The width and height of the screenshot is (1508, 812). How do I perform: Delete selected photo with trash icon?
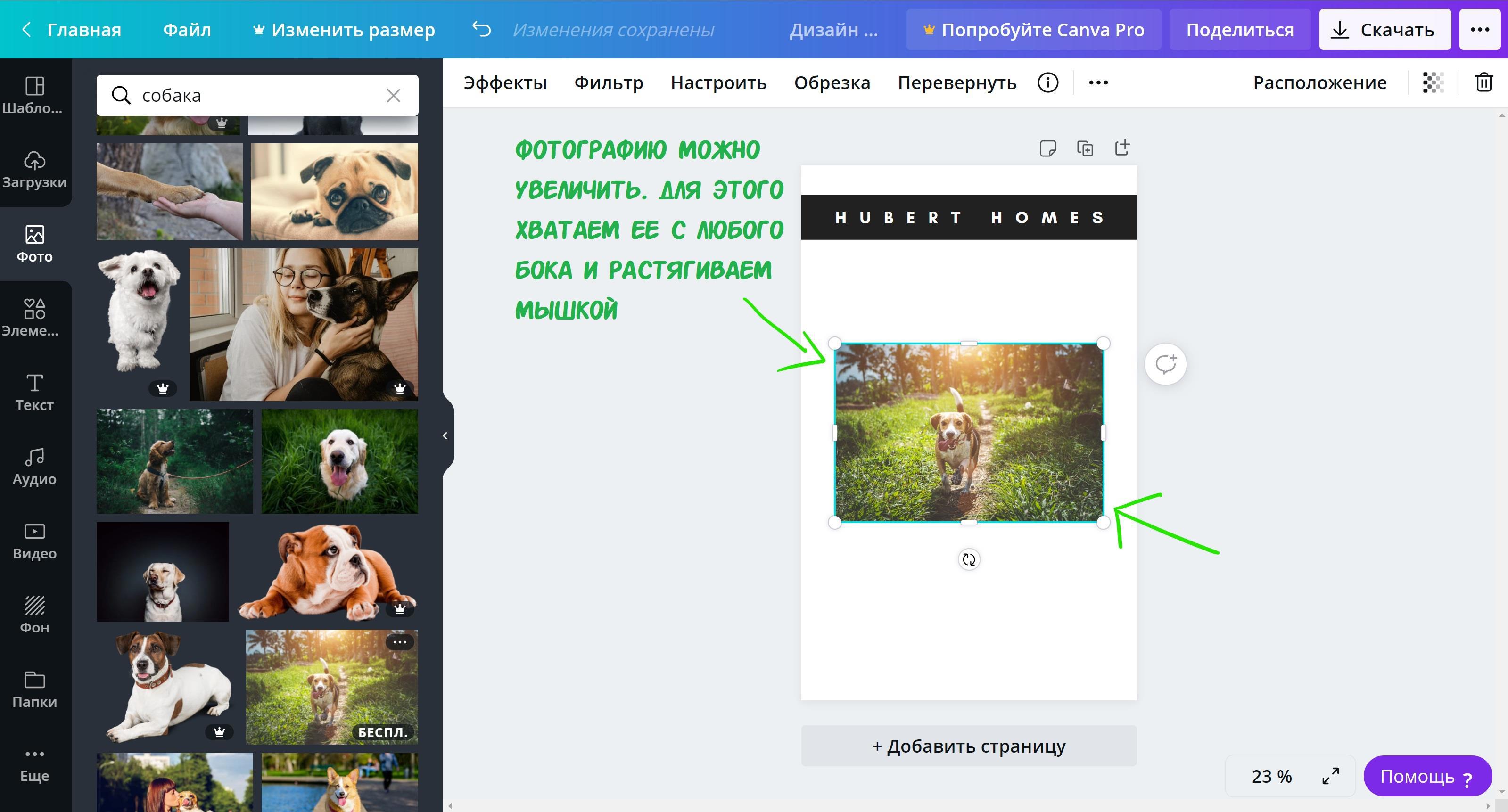[x=1483, y=82]
